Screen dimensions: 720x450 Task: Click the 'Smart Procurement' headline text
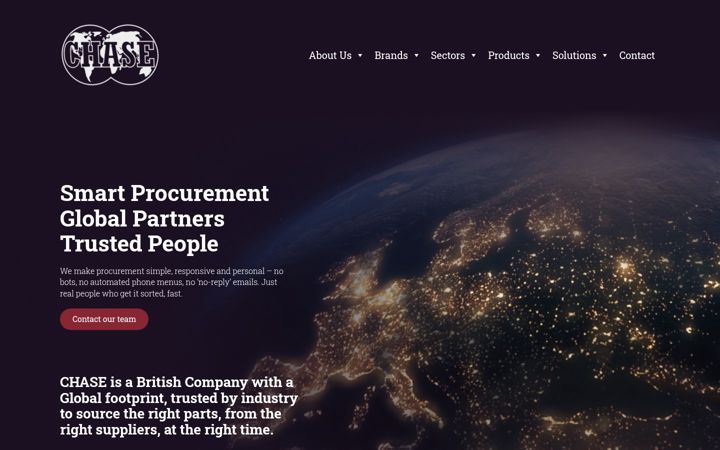[164, 193]
